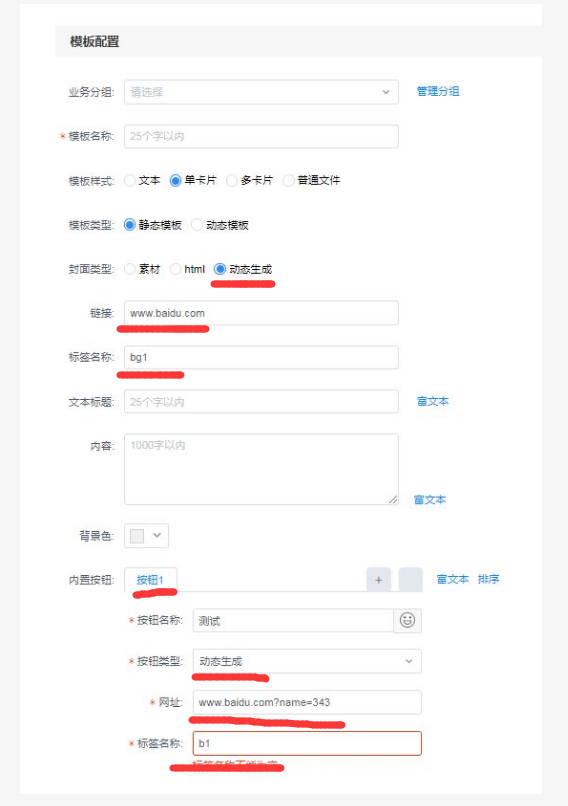Click the 管理分组 link
This screenshot has width=568, height=806.
(x=438, y=91)
